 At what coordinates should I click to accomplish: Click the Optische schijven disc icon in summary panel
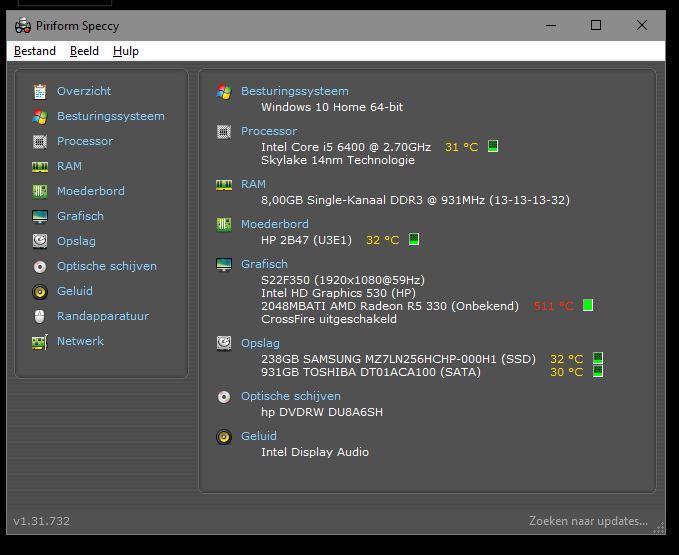coord(224,397)
